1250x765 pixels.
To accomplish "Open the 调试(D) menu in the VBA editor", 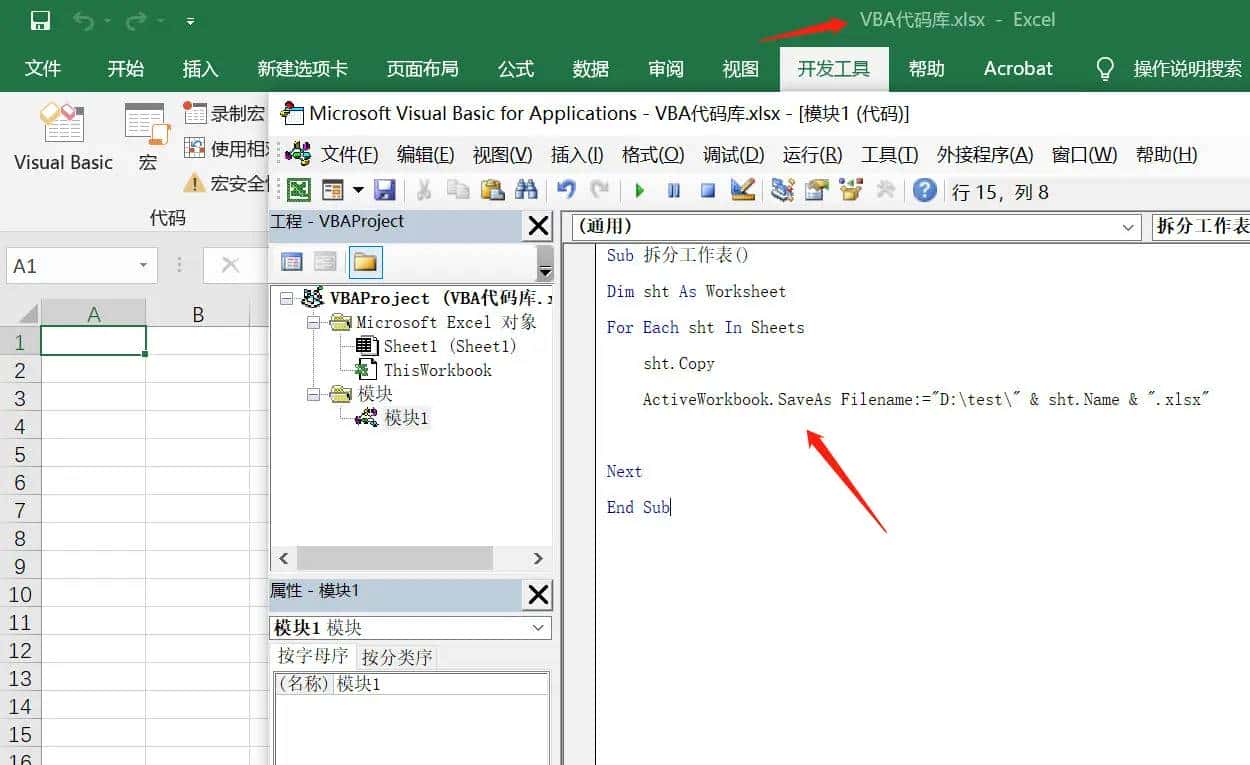I will pyautogui.click(x=733, y=155).
